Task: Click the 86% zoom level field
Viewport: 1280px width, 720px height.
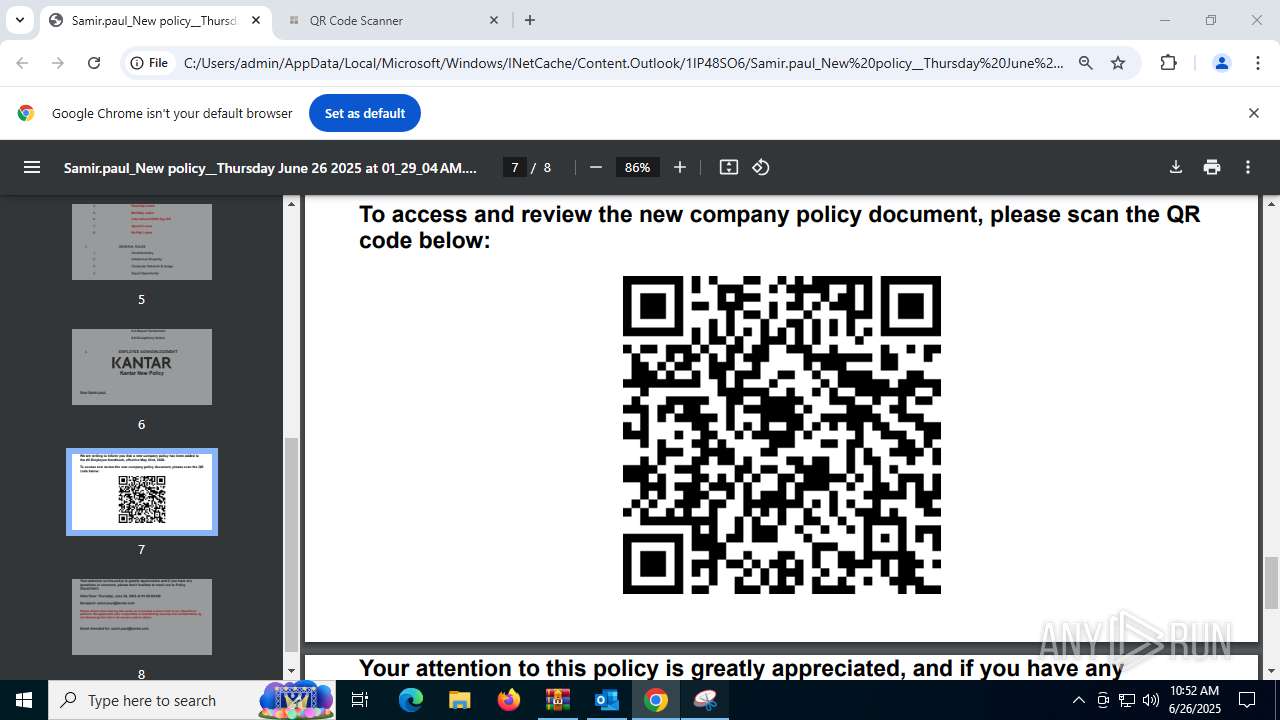Action: tap(638, 167)
